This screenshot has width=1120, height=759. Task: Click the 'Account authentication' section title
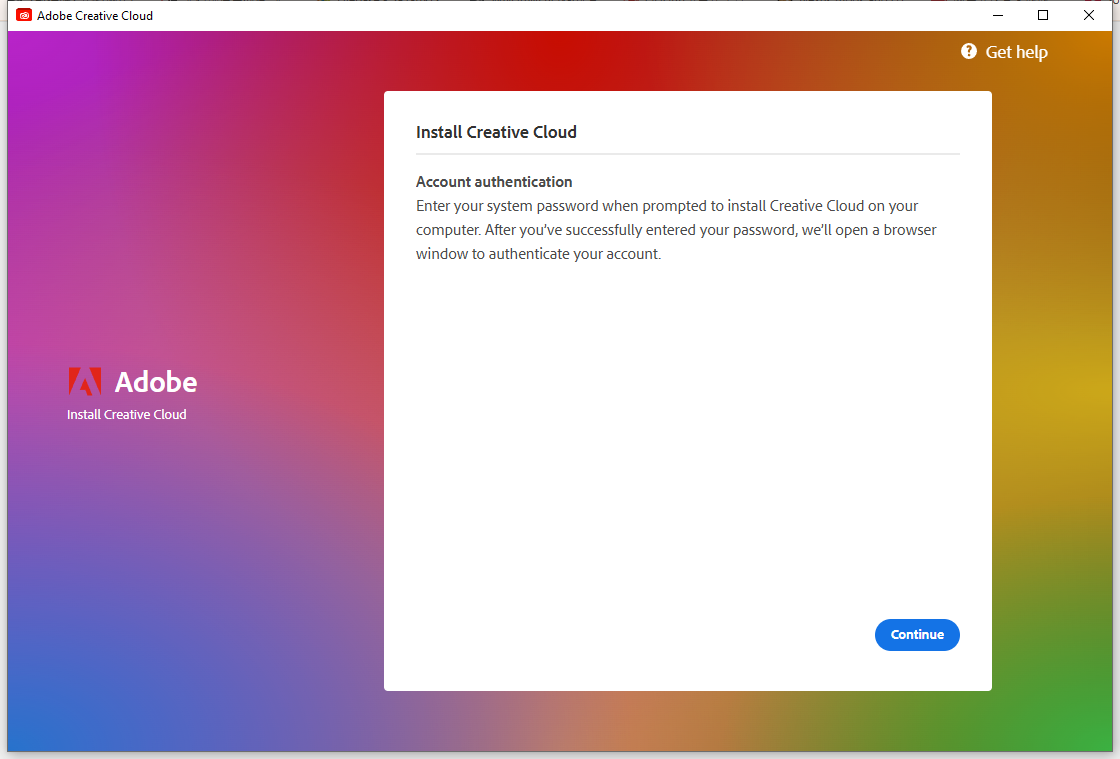pos(494,181)
